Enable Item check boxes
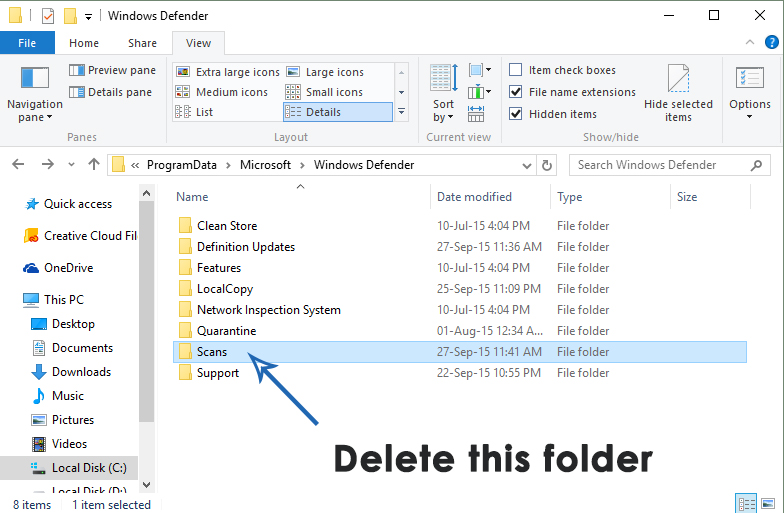This screenshot has width=784, height=513. coord(516,70)
